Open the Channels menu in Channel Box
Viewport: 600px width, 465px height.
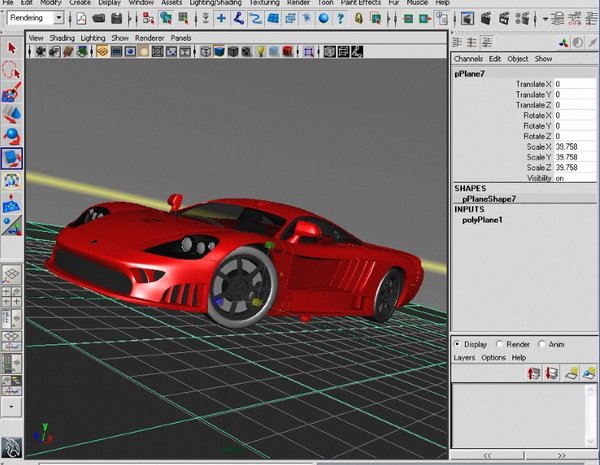[x=468, y=59]
